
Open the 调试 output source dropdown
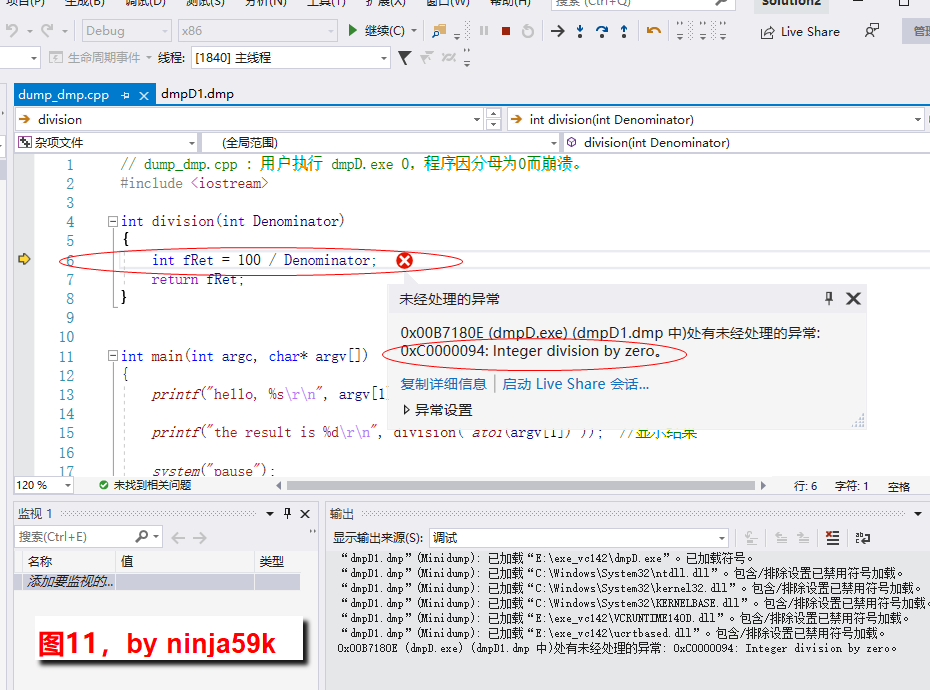tap(722, 538)
